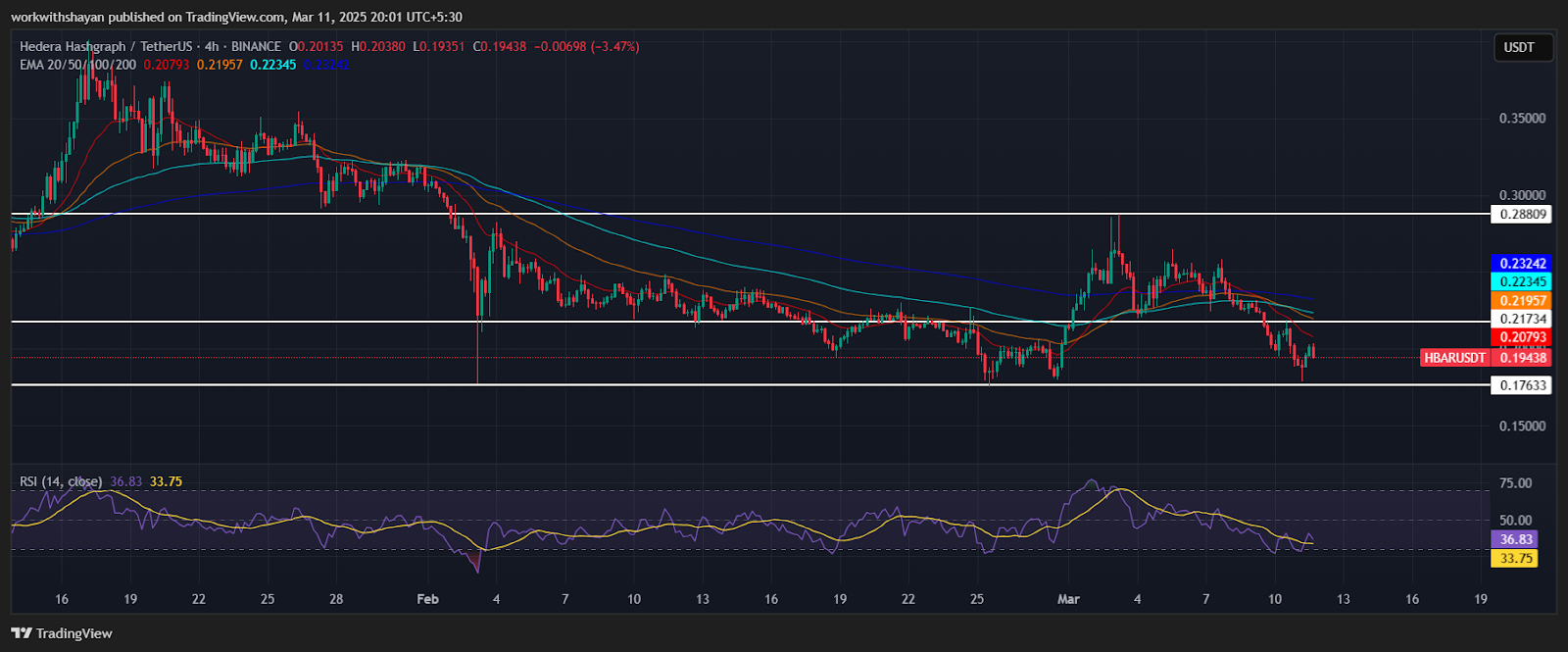Screen dimensions: 1568x652
Task: Click the yellow RSI average label 33.75
Action: tap(1516, 559)
